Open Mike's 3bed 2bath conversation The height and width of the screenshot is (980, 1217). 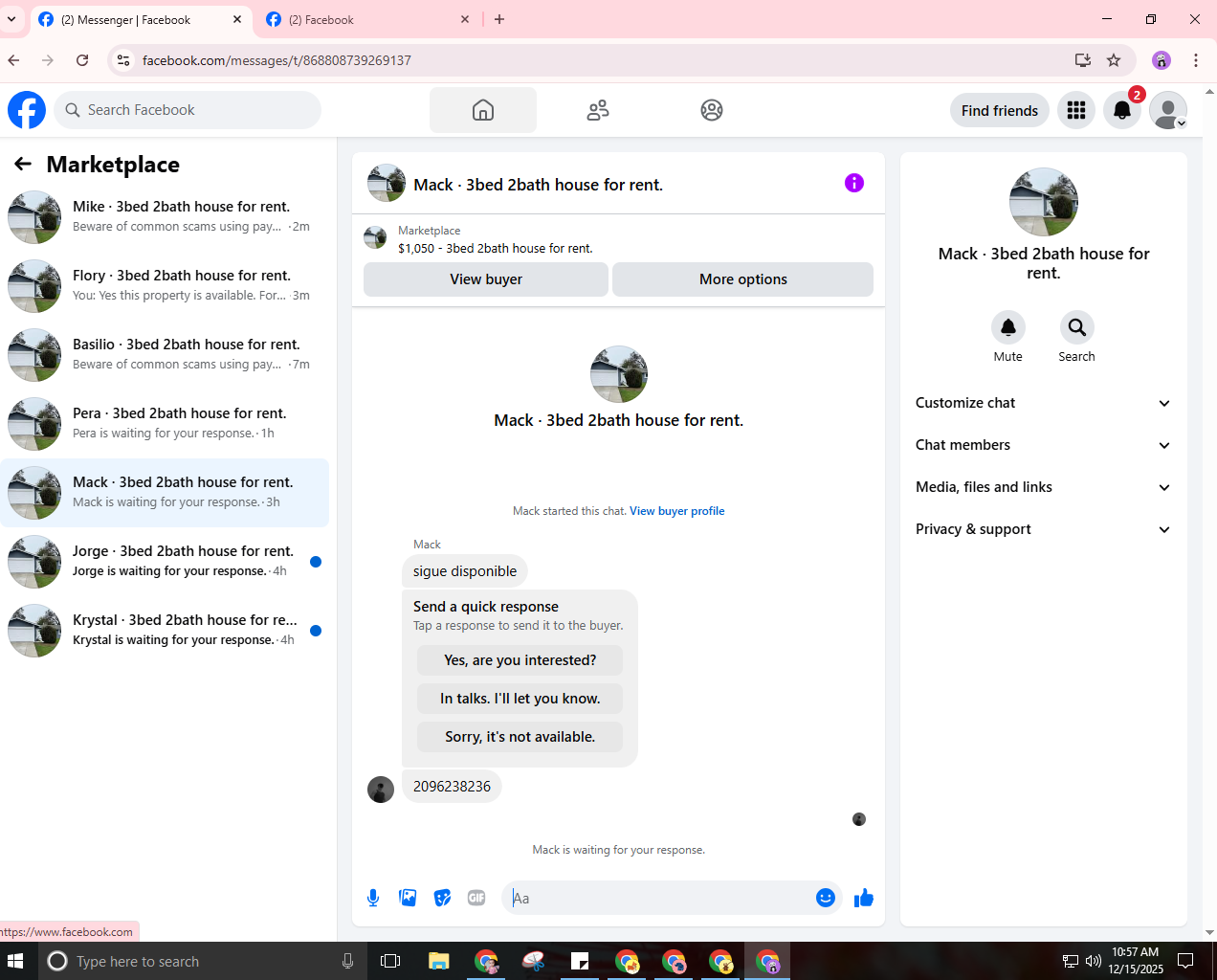pyautogui.click(x=165, y=217)
